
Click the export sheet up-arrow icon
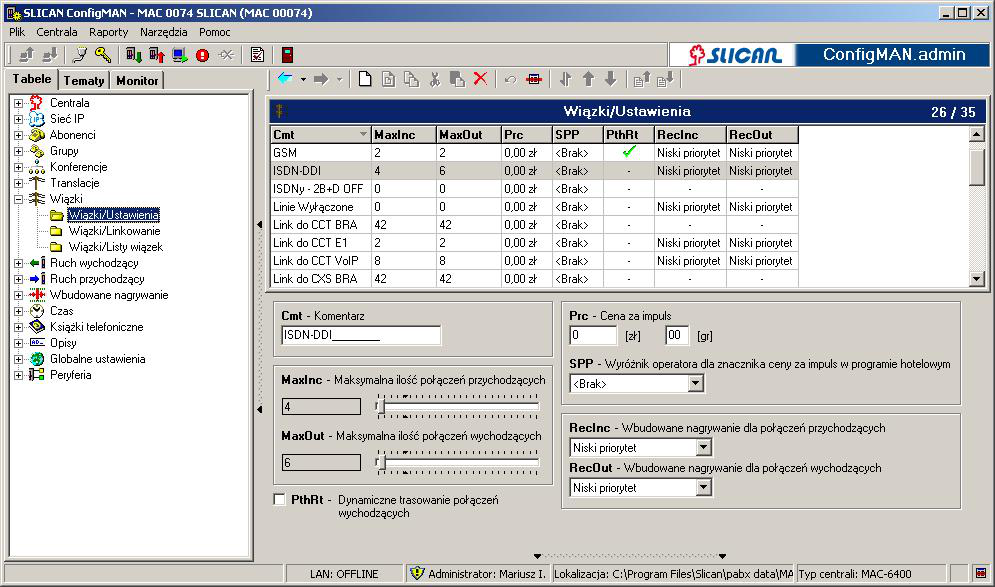point(642,79)
